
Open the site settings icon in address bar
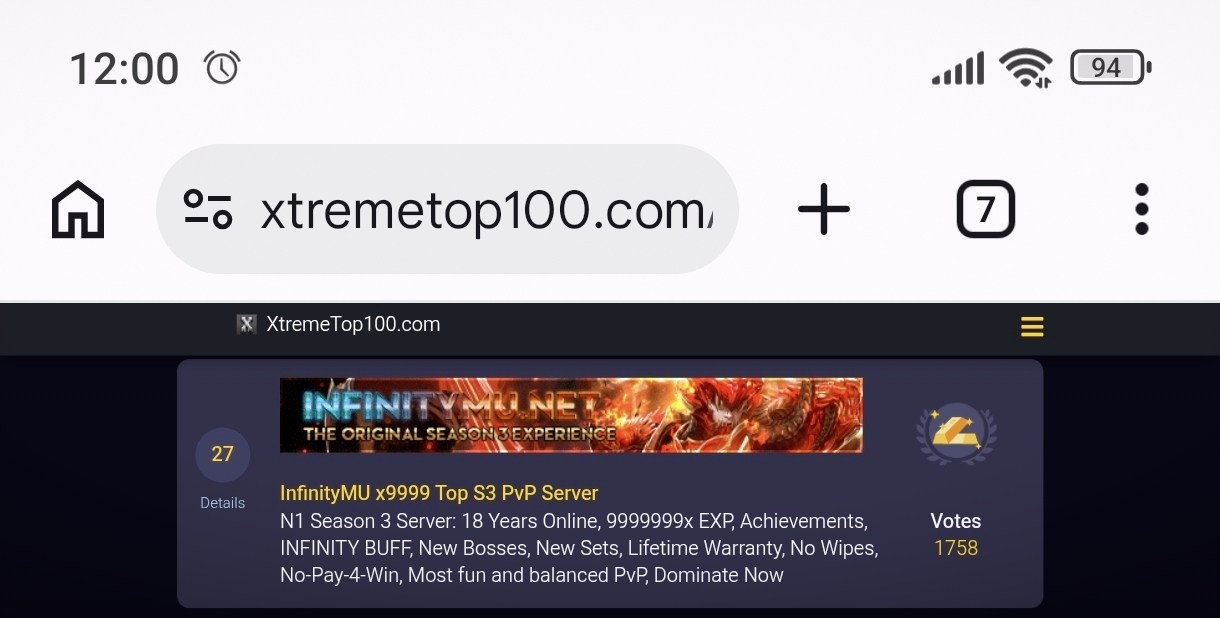click(208, 210)
